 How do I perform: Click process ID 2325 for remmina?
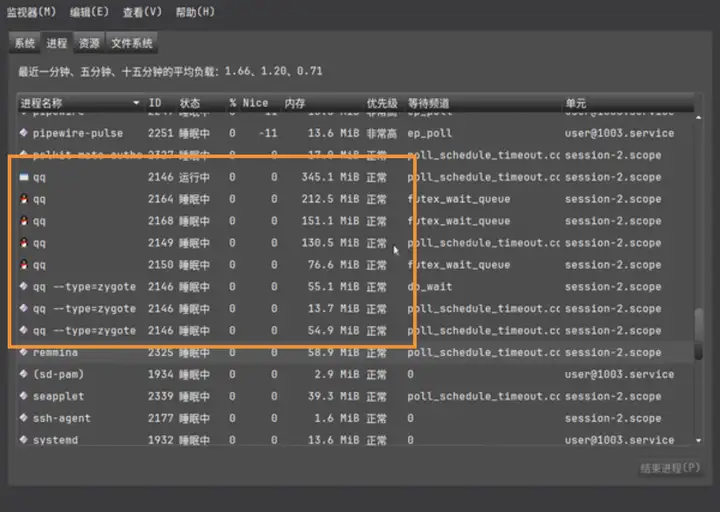point(160,352)
